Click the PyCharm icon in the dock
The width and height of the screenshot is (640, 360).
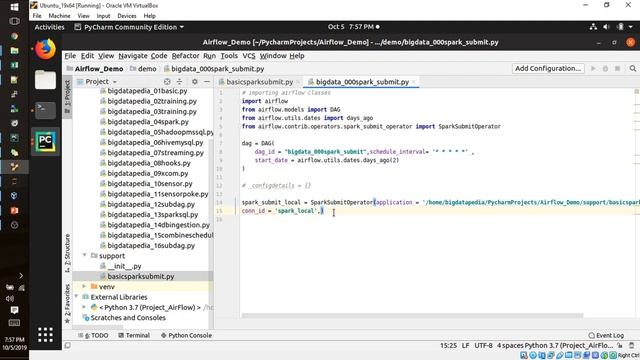pyautogui.click(x=45, y=141)
